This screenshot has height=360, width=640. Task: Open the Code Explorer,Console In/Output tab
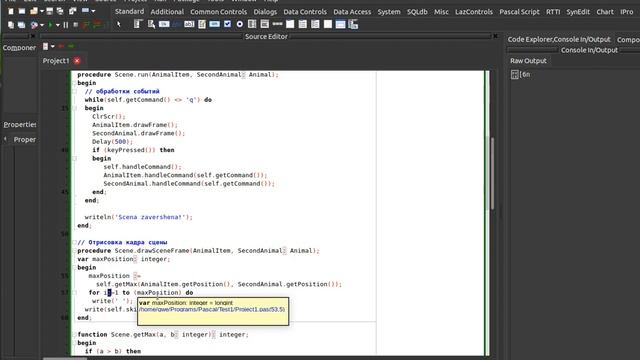(559, 40)
